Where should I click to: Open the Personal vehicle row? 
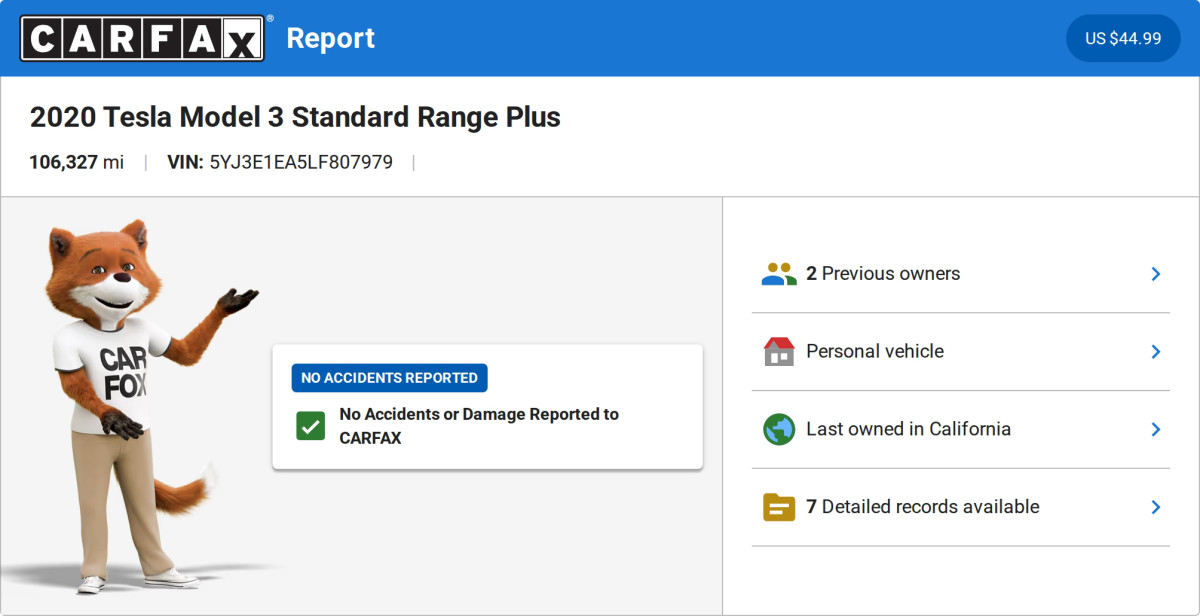tap(875, 351)
